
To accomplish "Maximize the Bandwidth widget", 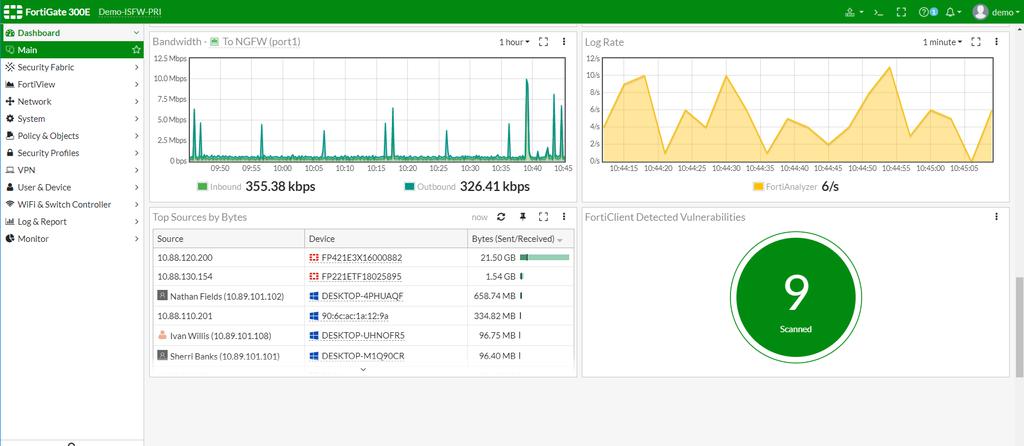I will [x=543, y=42].
